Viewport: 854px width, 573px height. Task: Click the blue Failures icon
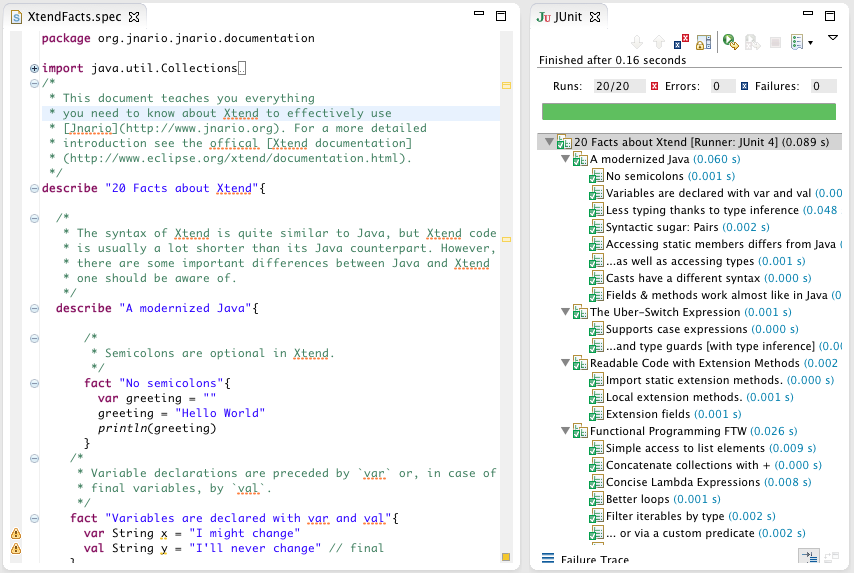tap(745, 86)
